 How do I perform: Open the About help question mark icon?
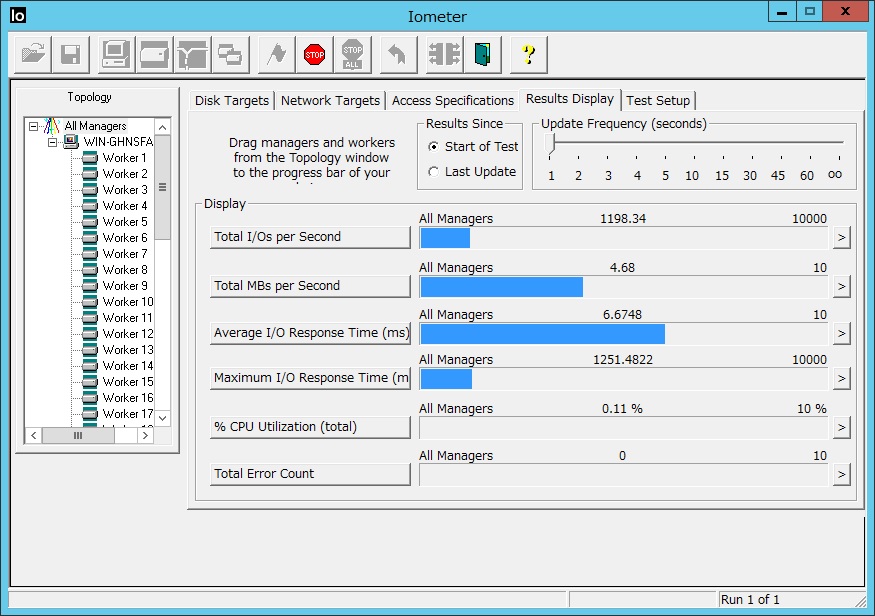coord(529,54)
